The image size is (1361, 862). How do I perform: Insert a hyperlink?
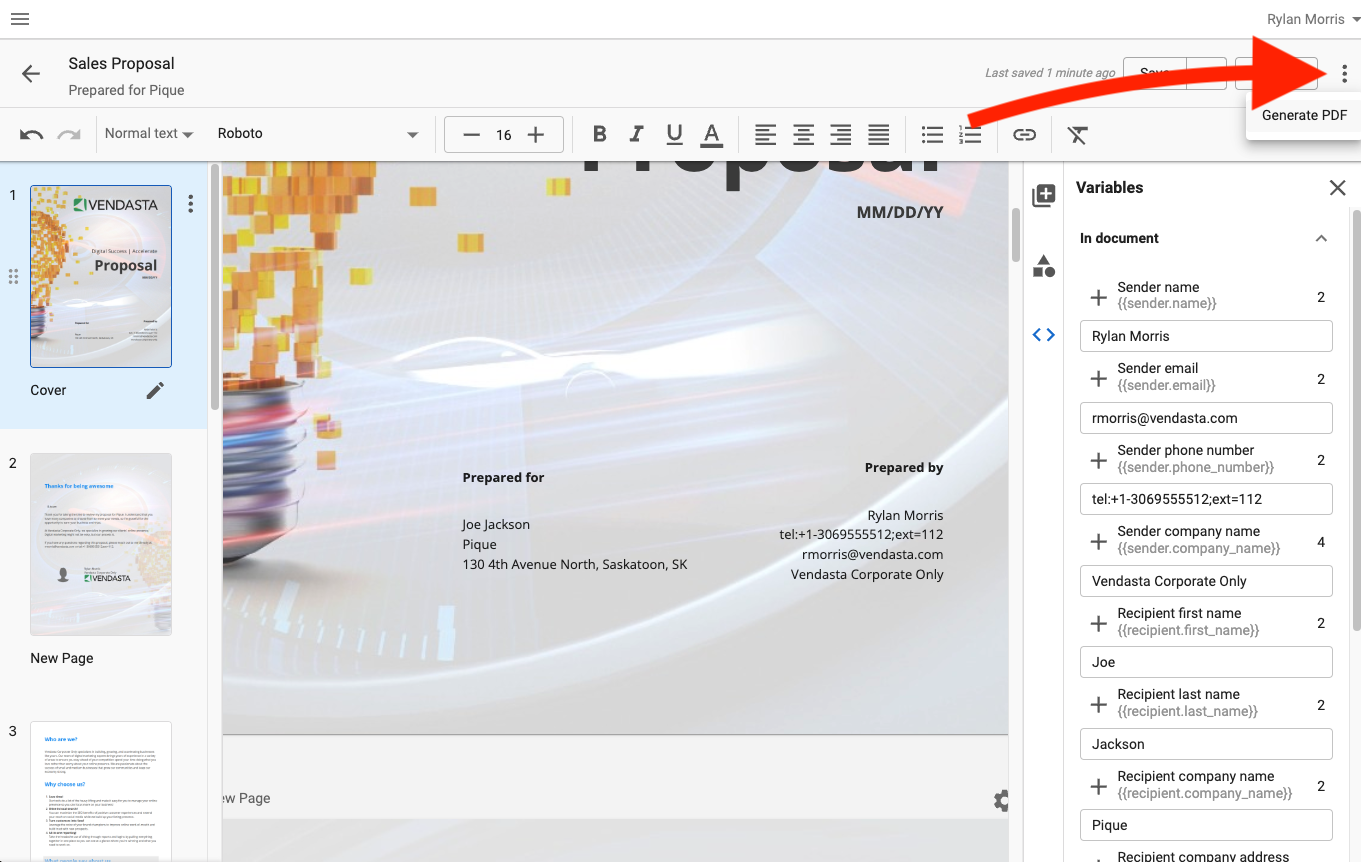pyautogui.click(x=1024, y=134)
